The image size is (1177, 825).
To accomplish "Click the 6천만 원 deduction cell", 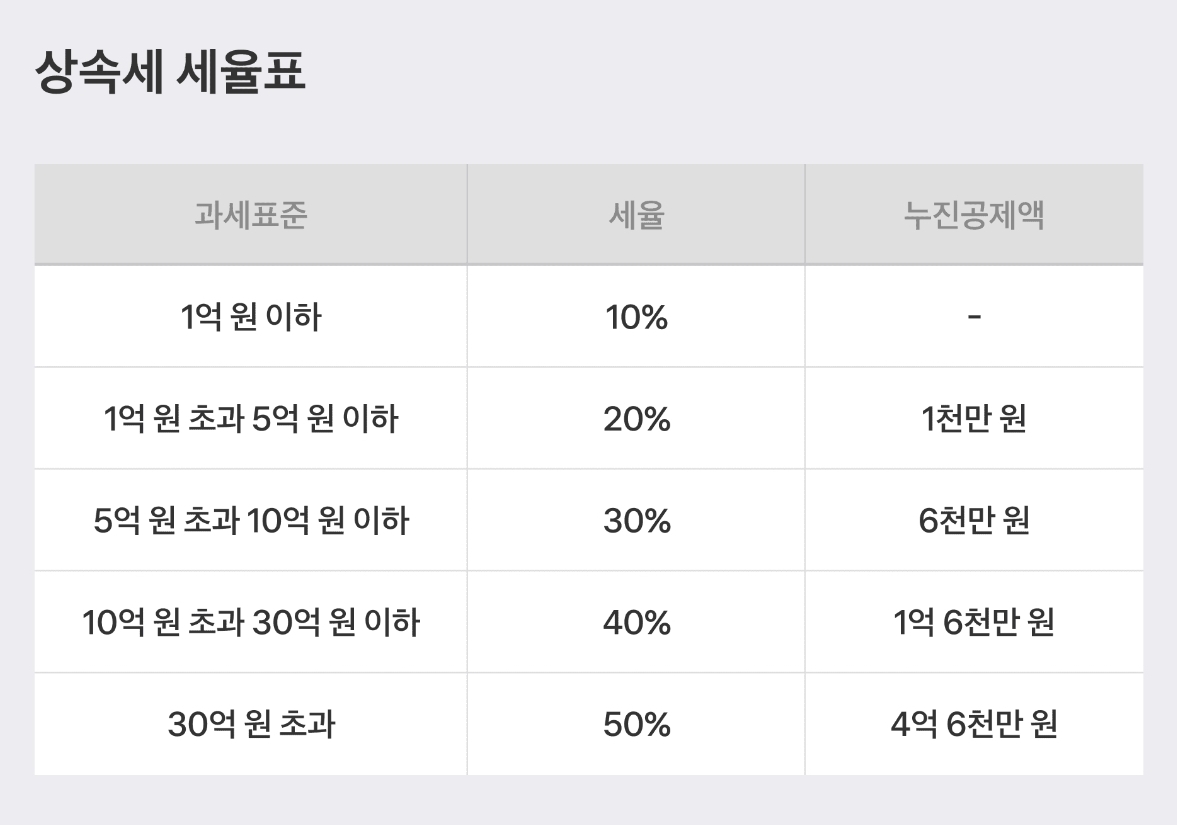I will click(x=974, y=522).
